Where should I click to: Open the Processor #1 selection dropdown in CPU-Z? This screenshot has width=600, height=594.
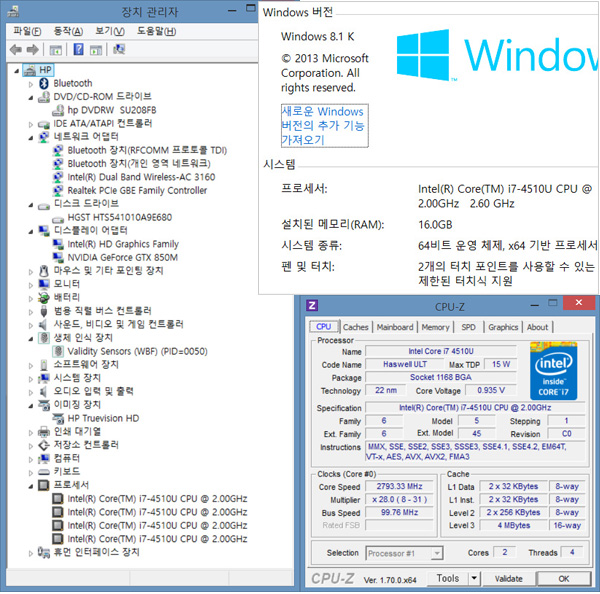437,553
